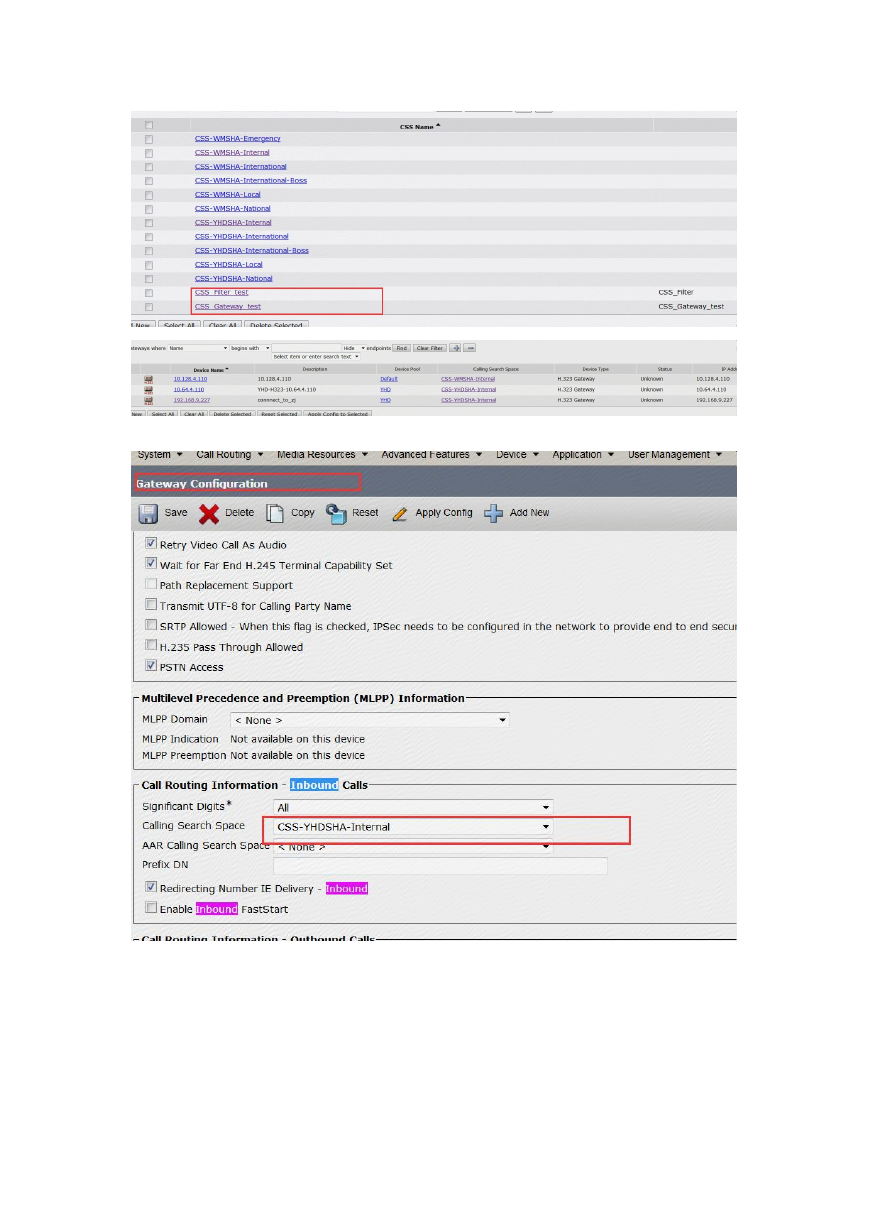
Task: Open the CSS-WMSHA-International-Boss link
Action: click(x=251, y=181)
